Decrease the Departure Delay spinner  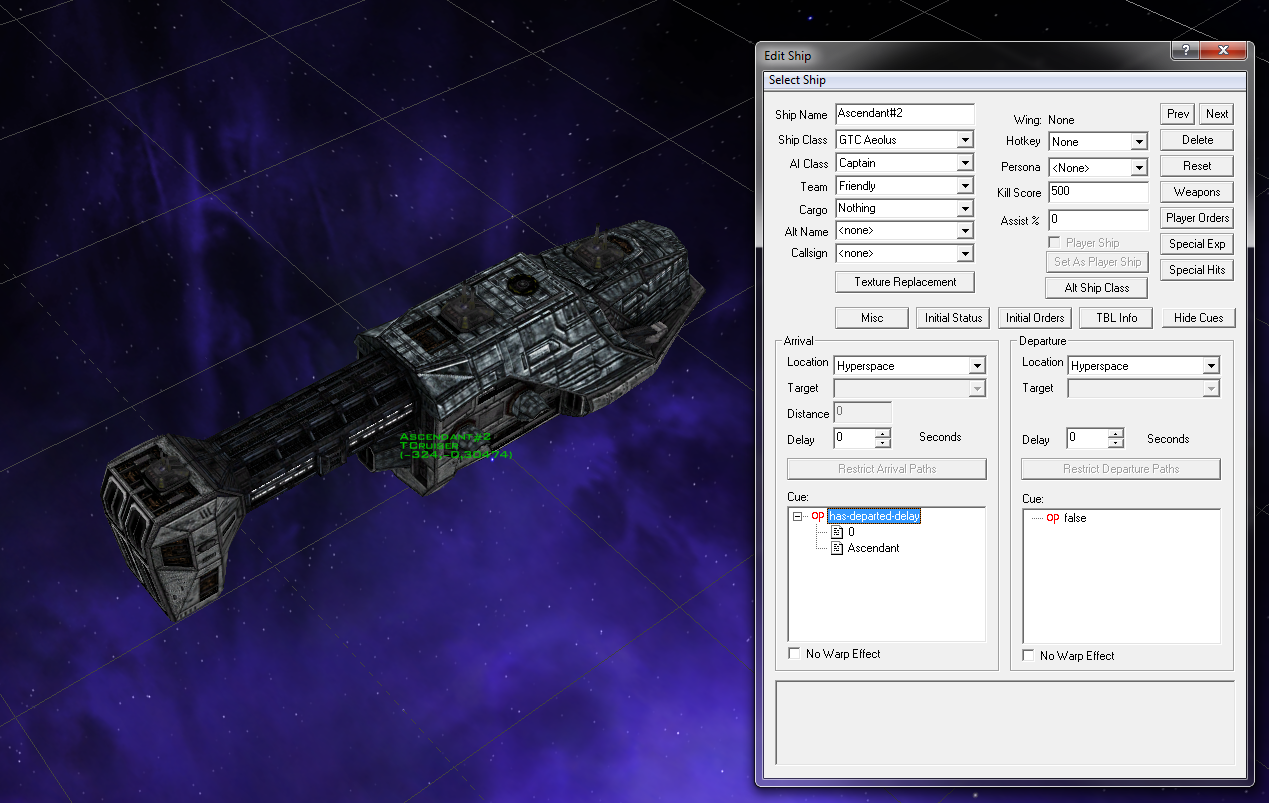pos(1116,443)
